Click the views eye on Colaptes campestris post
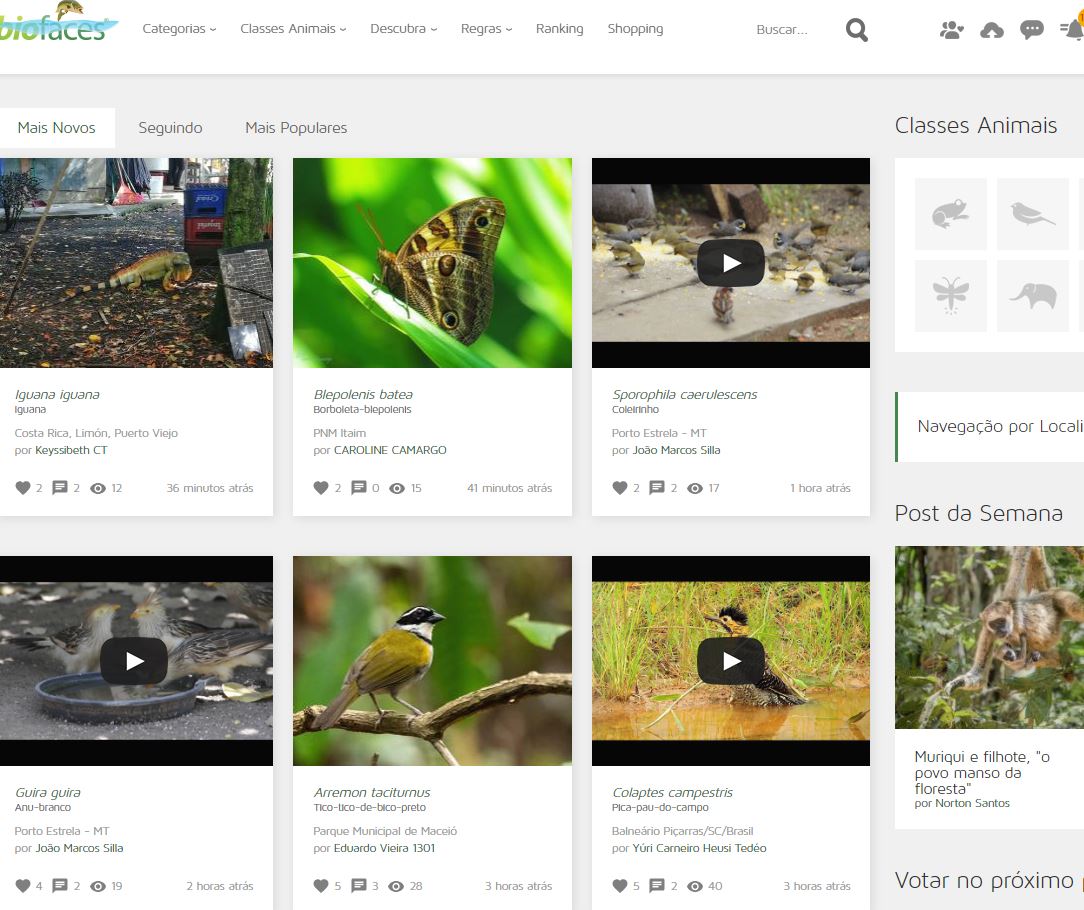Viewport: 1084px width, 910px height. point(695,886)
